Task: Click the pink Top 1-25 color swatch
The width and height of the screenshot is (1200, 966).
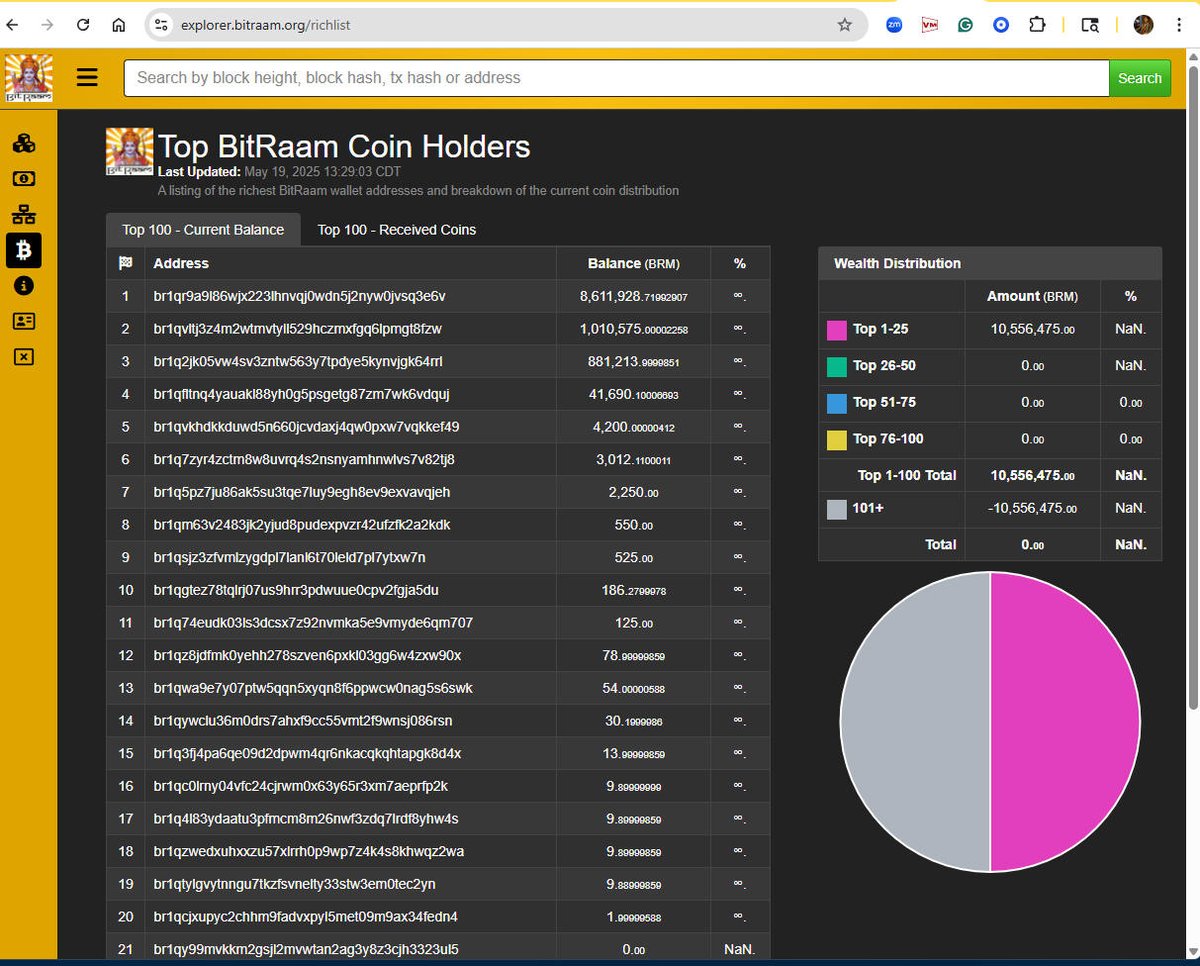Action: point(836,329)
